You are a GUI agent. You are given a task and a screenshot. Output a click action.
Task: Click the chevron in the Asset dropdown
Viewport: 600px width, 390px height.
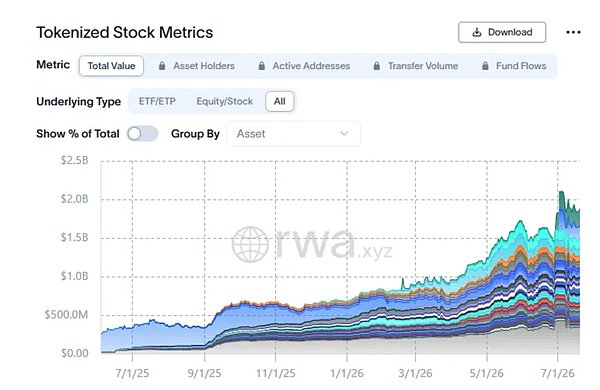(x=344, y=134)
